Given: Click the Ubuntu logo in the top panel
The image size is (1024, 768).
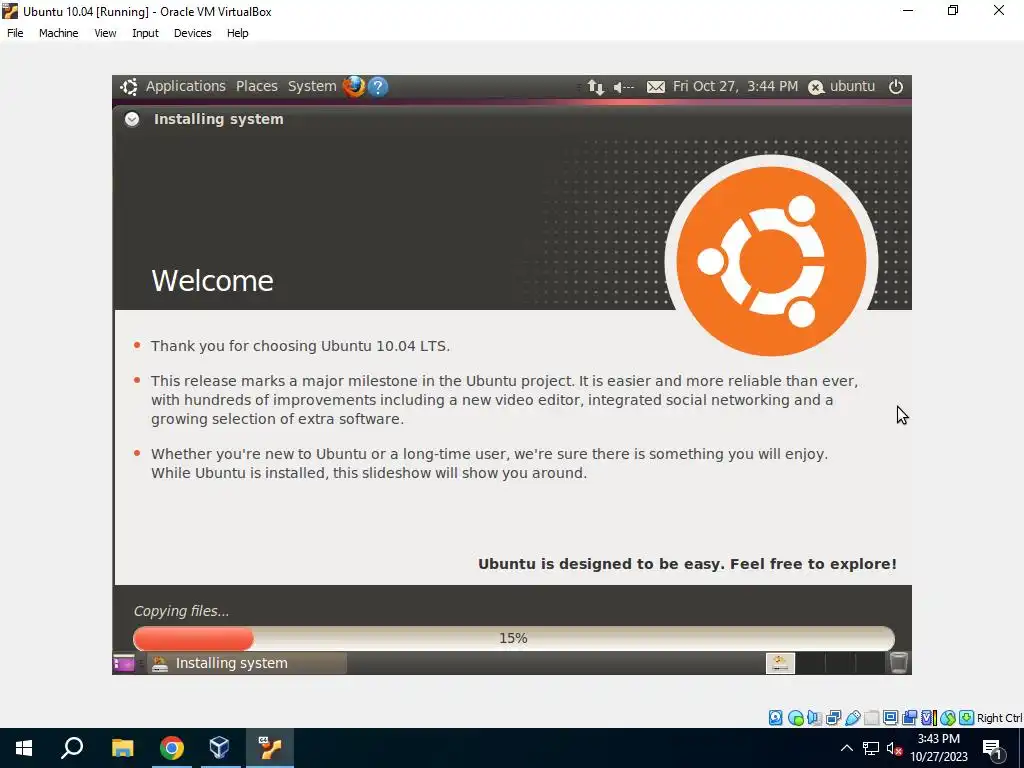Looking at the screenshot, I should tap(129, 86).
